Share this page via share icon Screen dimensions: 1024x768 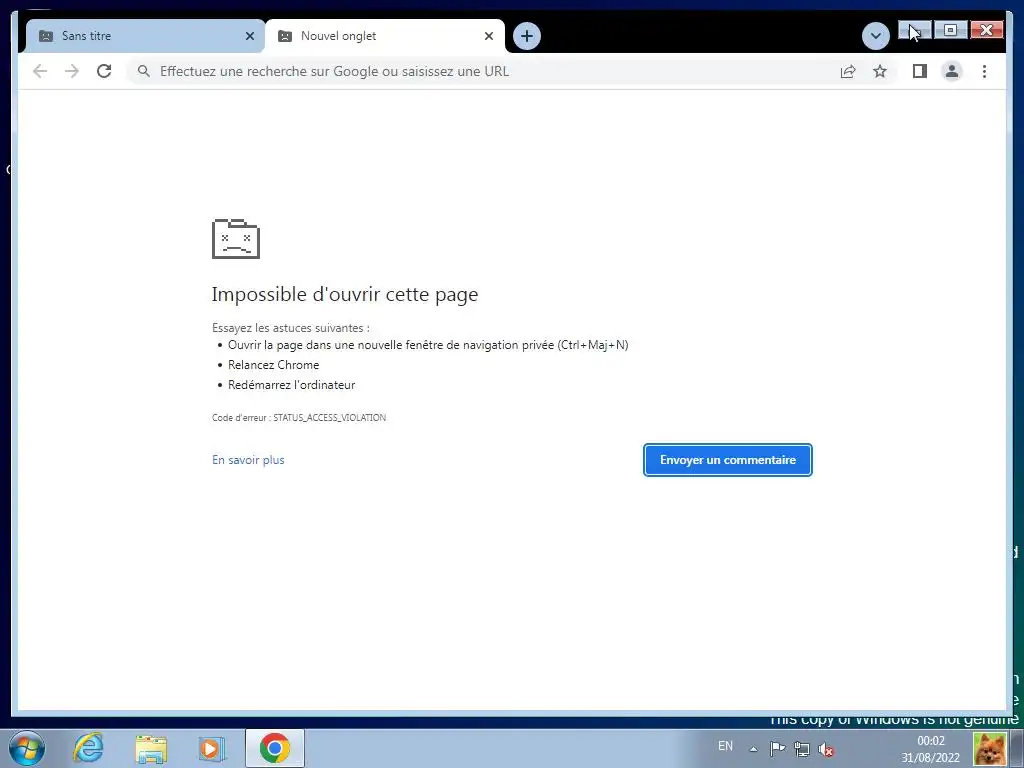[848, 71]
